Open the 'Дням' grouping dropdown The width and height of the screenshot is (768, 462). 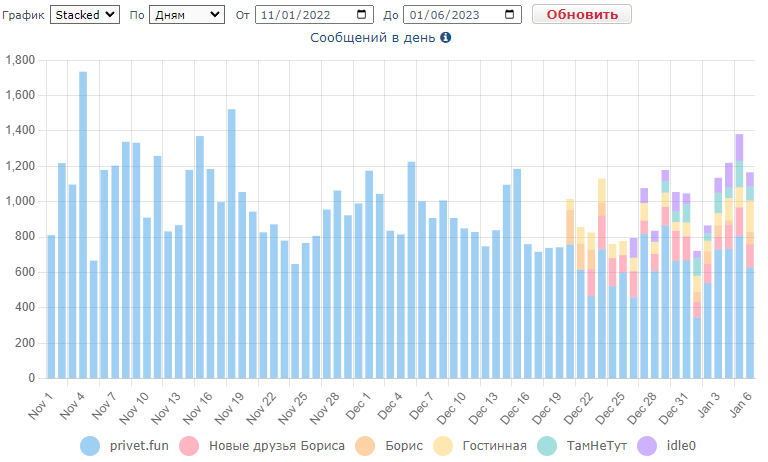pos(187,15)
